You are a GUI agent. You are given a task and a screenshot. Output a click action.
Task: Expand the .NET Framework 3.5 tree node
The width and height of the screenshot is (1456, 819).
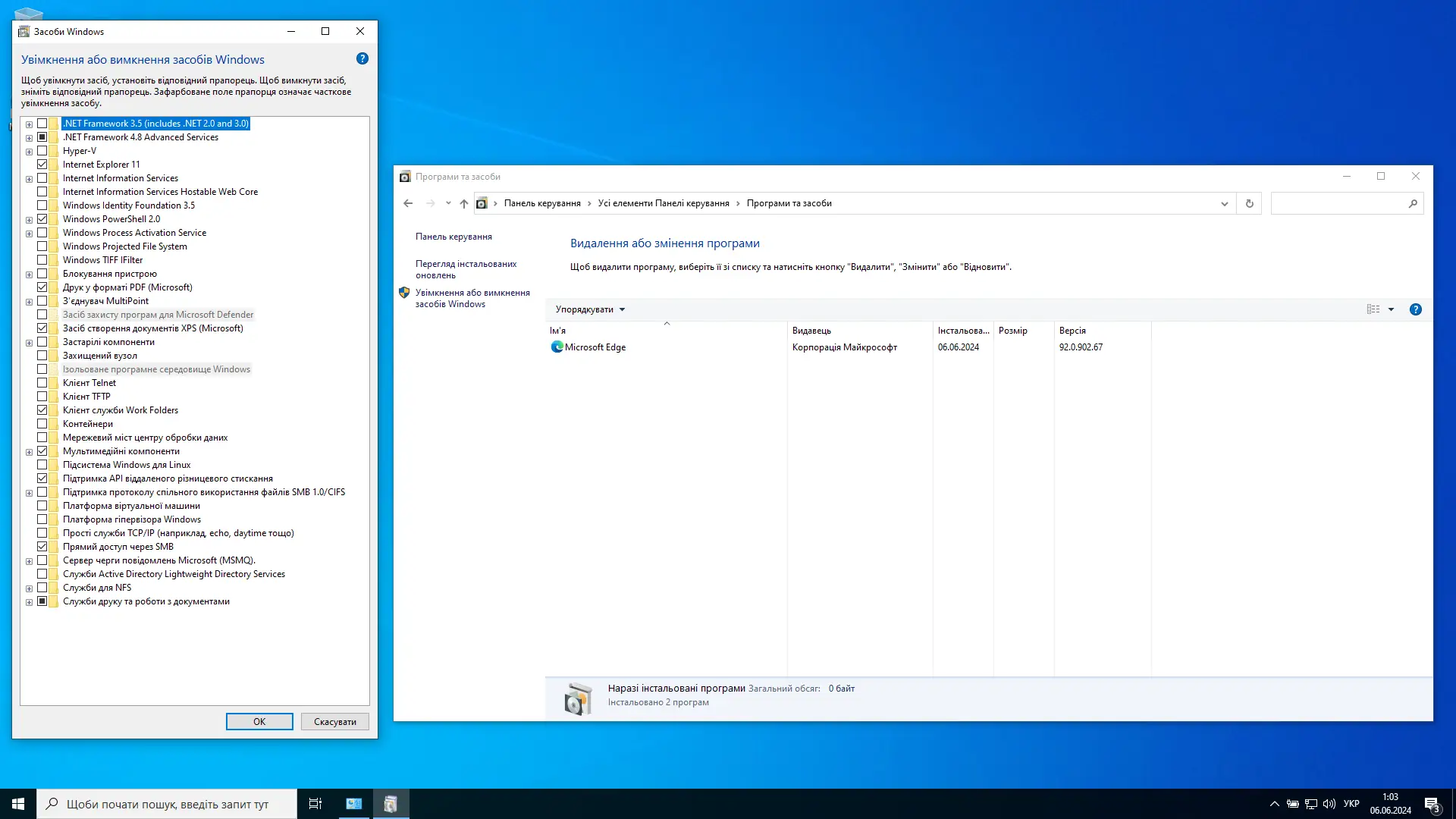[29, 124]
